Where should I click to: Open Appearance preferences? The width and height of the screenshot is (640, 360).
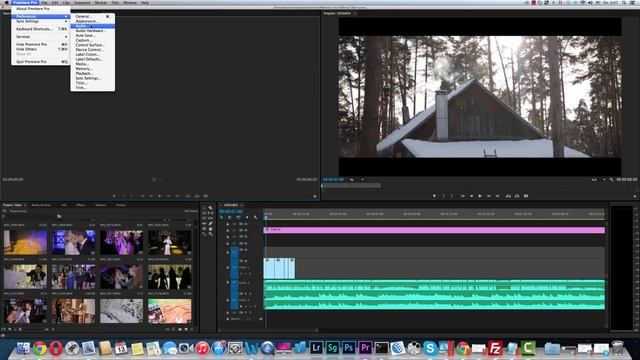pyautogui.click(x=92, y=21)
